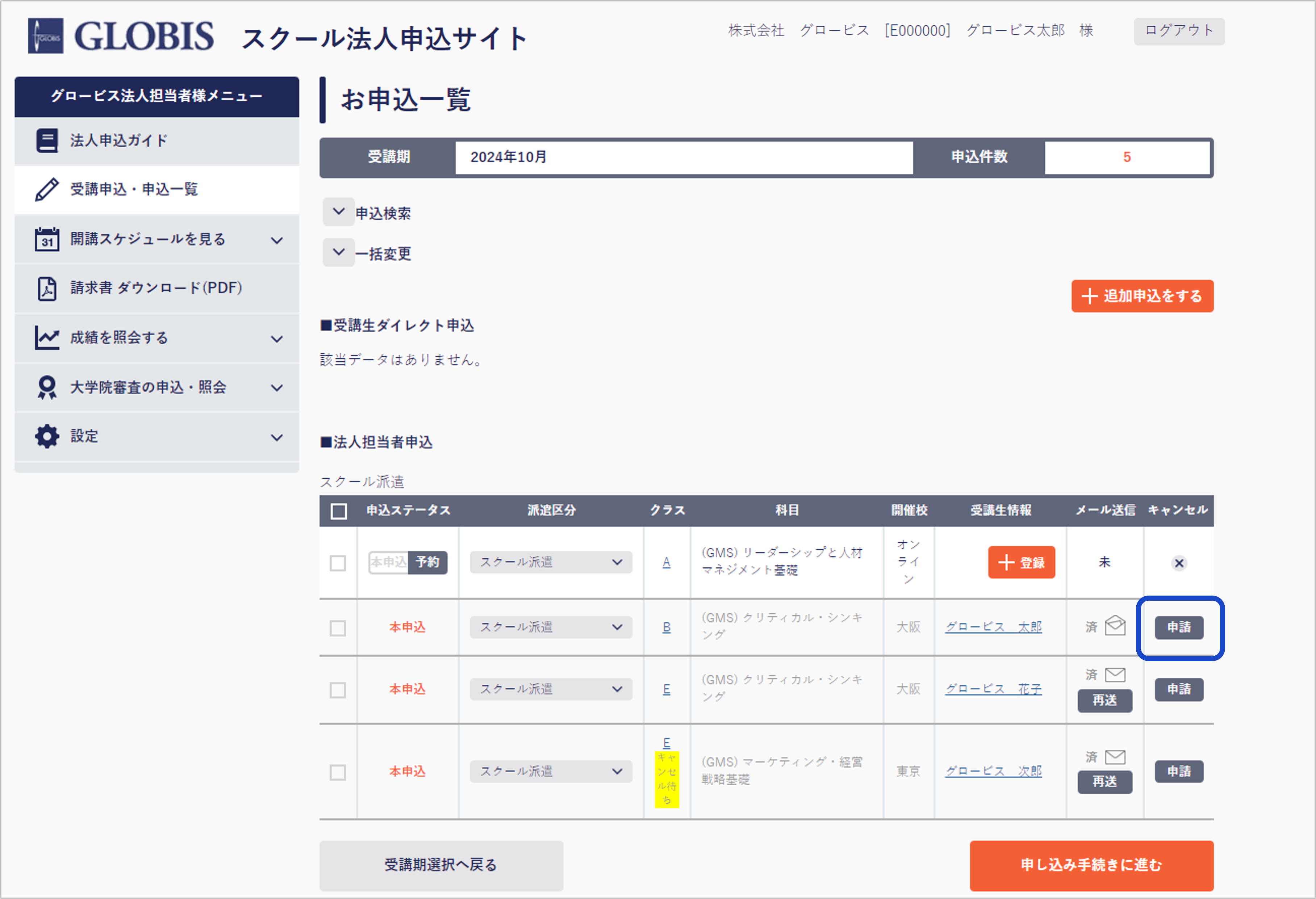Click the 申し込み手続きに進む button
This screenshot has width=1316, height=899.
click(x=1091, y=865)
